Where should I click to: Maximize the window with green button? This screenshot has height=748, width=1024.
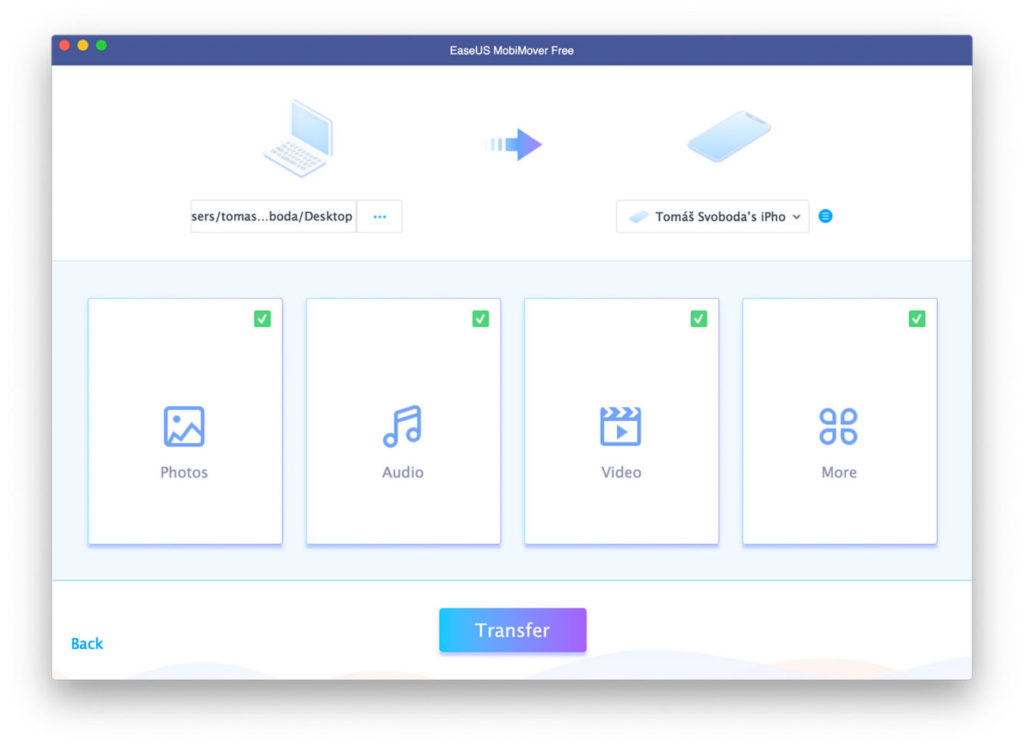(x=101, y=45)
